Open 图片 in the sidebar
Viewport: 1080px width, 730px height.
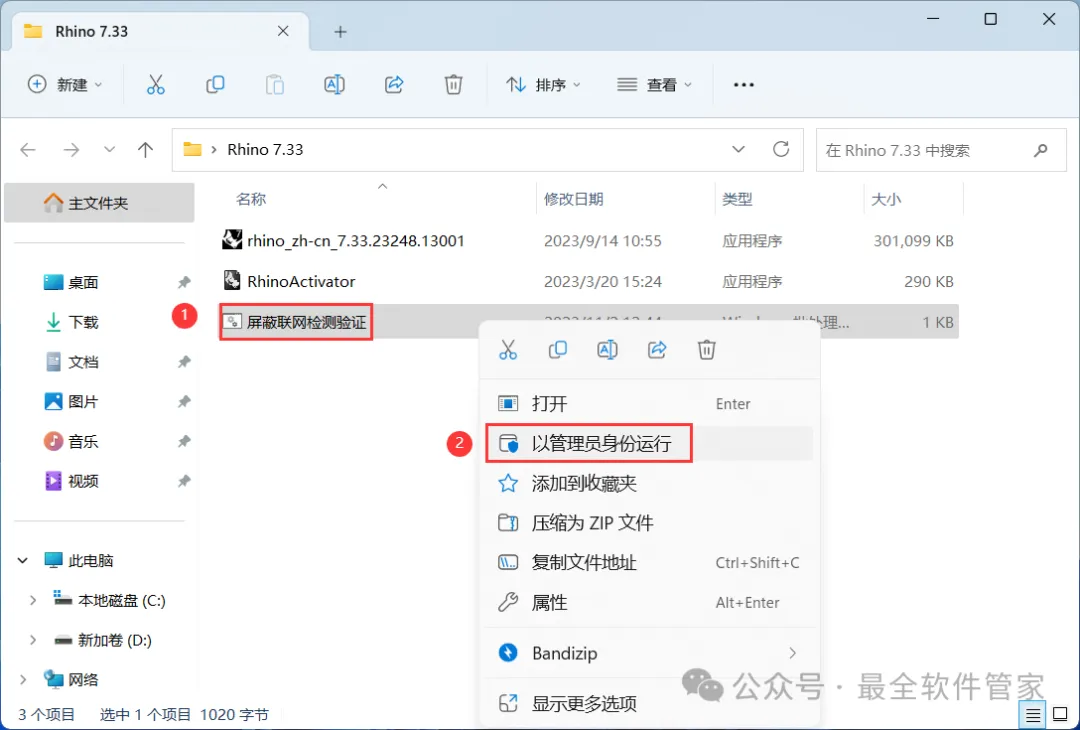(x=83, y=402)
